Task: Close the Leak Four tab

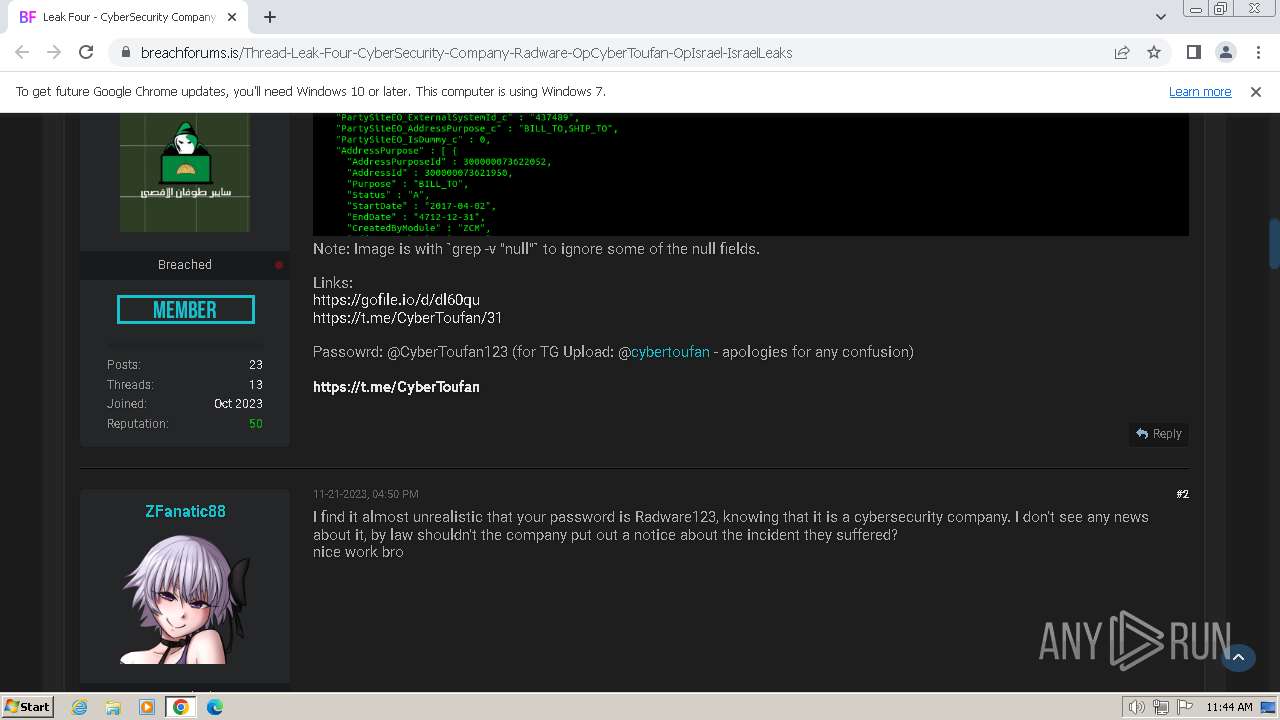Action: [233, 17]
